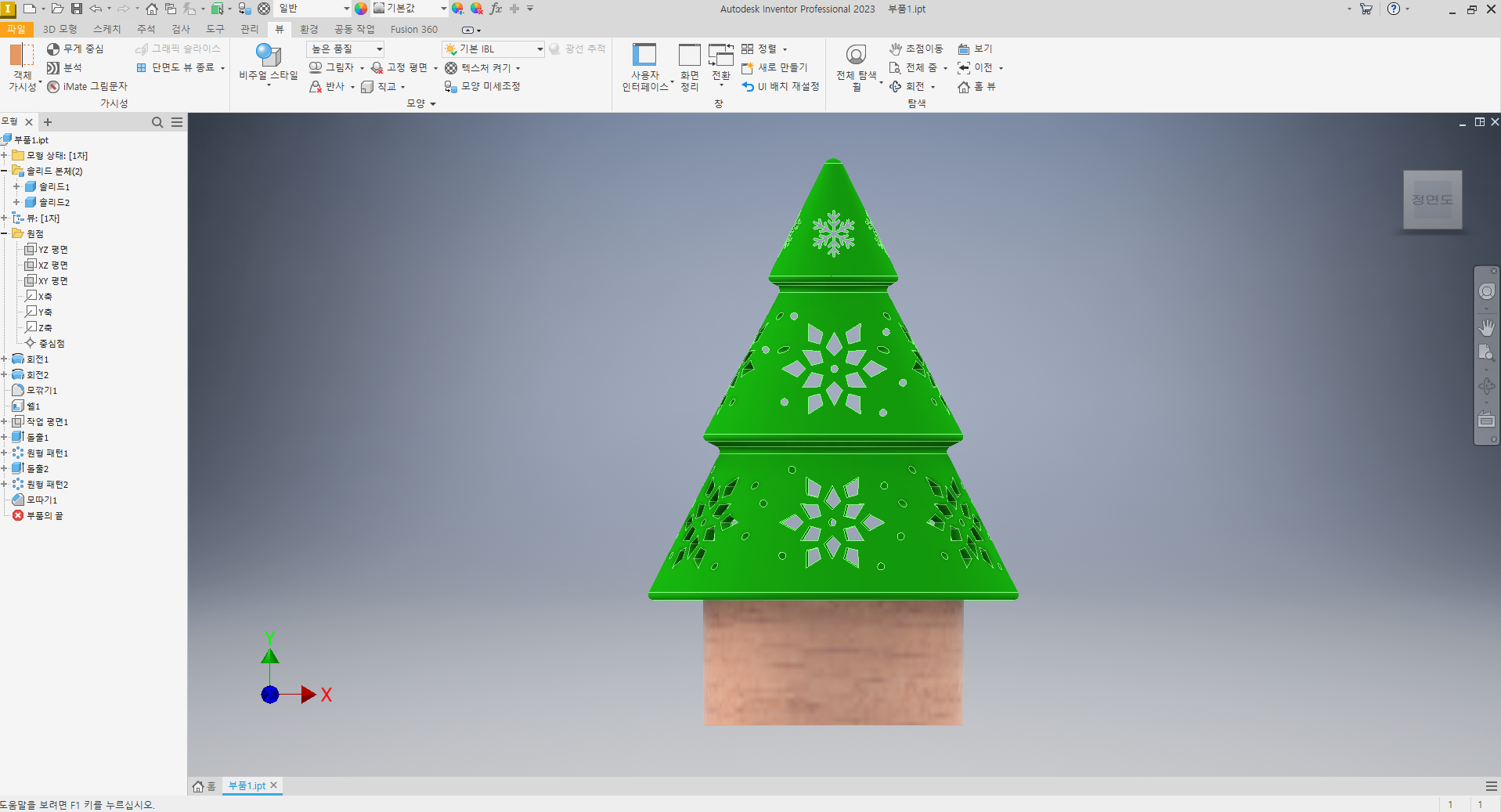1501x812 pixels.
Task: Click the iMate 그림문자 glyph icon
Action: click(53, 87)
